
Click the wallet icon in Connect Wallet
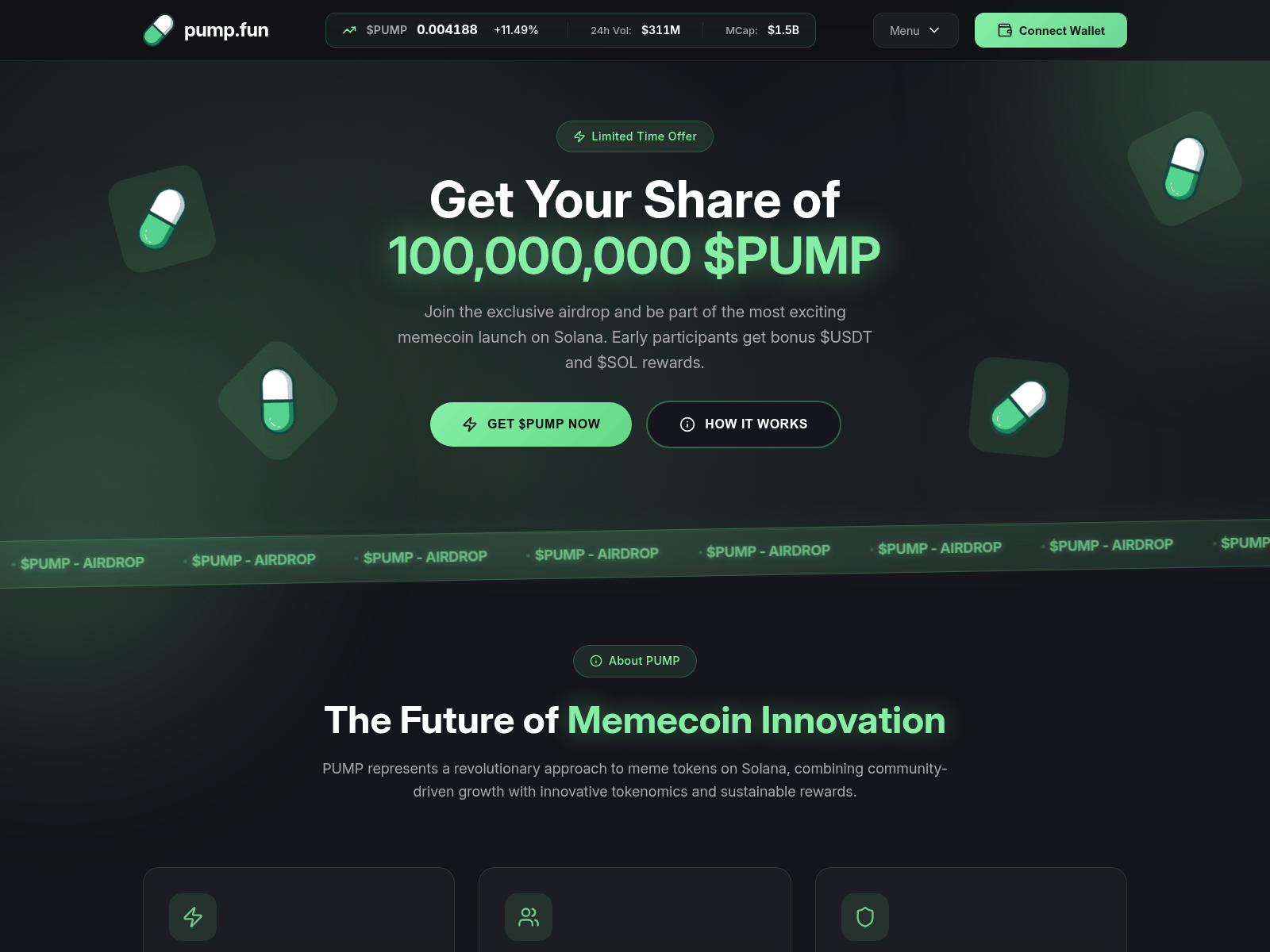coord(1005,30)
